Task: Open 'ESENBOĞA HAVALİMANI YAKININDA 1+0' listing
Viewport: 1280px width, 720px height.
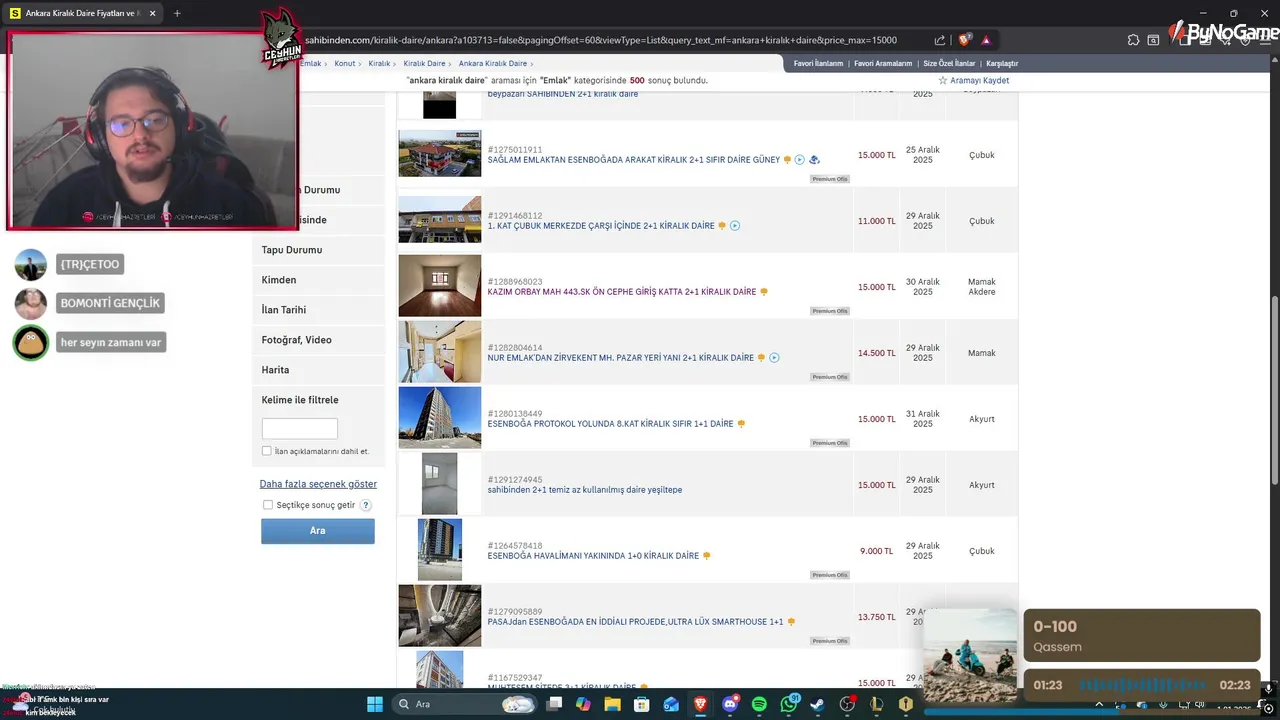Action: point(593,556)
